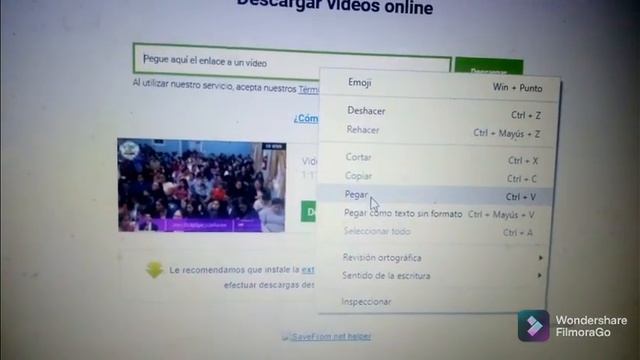Click the green Descargar button beside the field
This screenshot has width=640, height=360.
pos(489,67)
